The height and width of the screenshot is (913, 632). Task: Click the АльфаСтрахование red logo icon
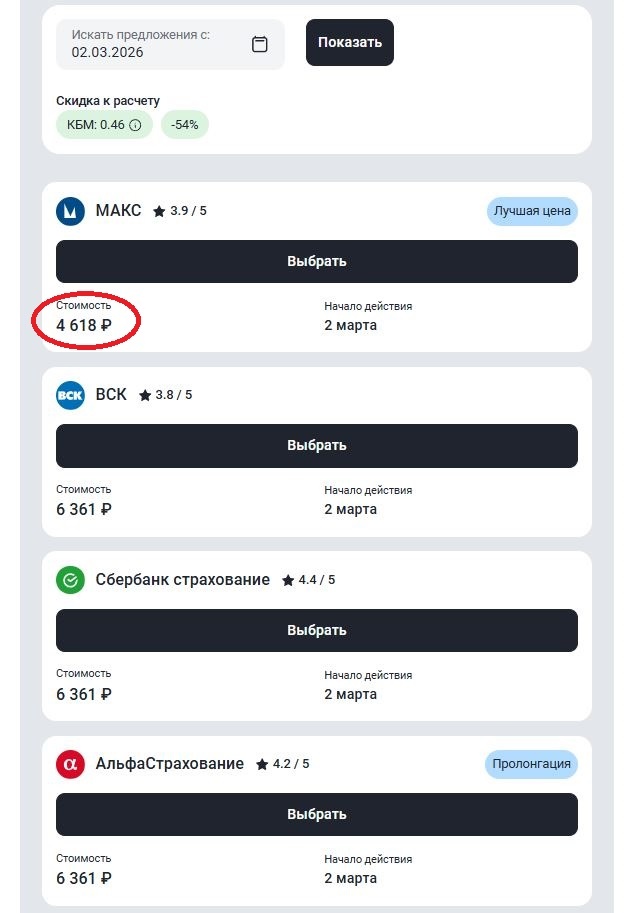(x=70, y=764)
